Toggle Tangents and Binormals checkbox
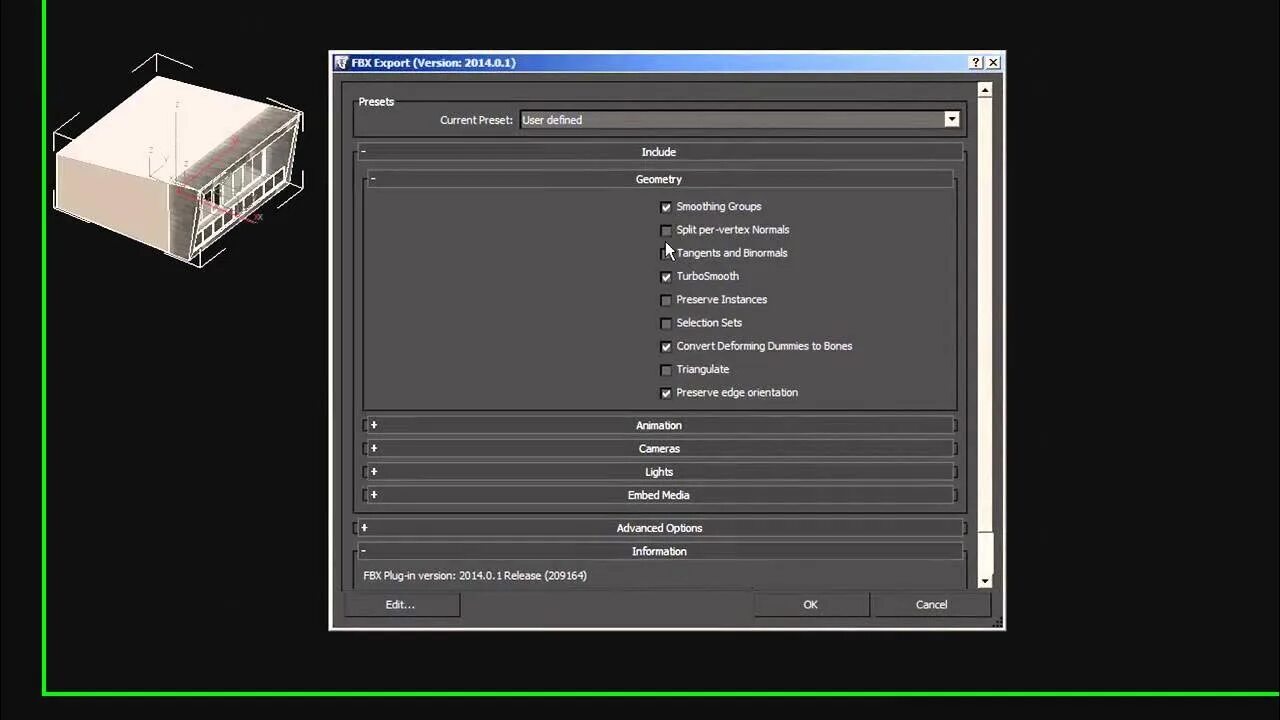The width and height of the screenshot is (1280, 720). [666, 253]
